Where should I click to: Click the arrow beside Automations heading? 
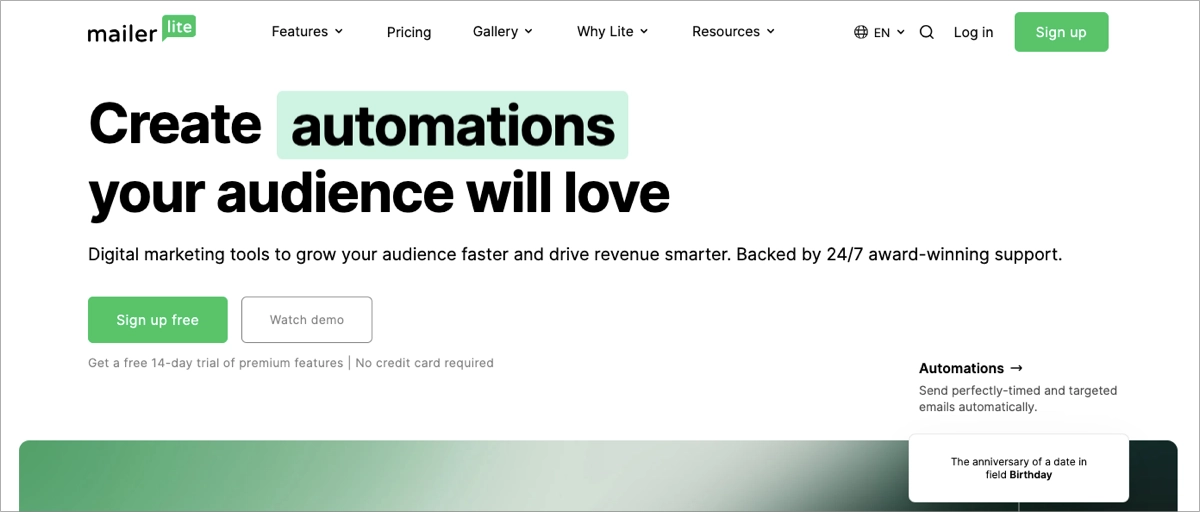(x=1017, y=368)
